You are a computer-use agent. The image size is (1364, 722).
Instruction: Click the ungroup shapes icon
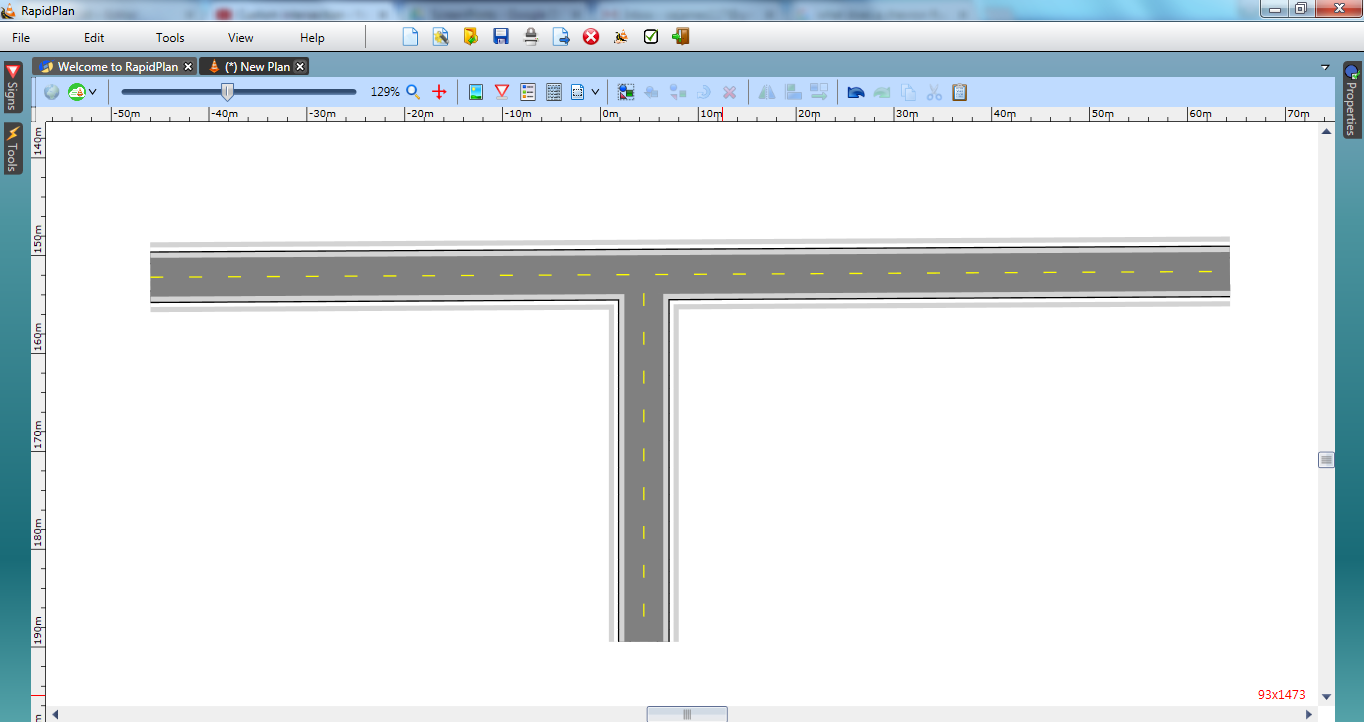[678, 92]
